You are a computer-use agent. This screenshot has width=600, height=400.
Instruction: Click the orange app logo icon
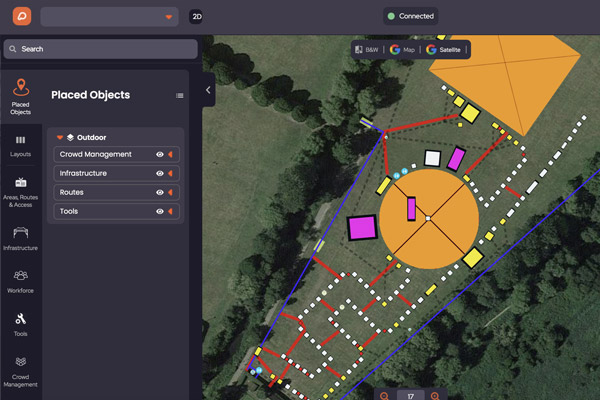coord(22,16)
